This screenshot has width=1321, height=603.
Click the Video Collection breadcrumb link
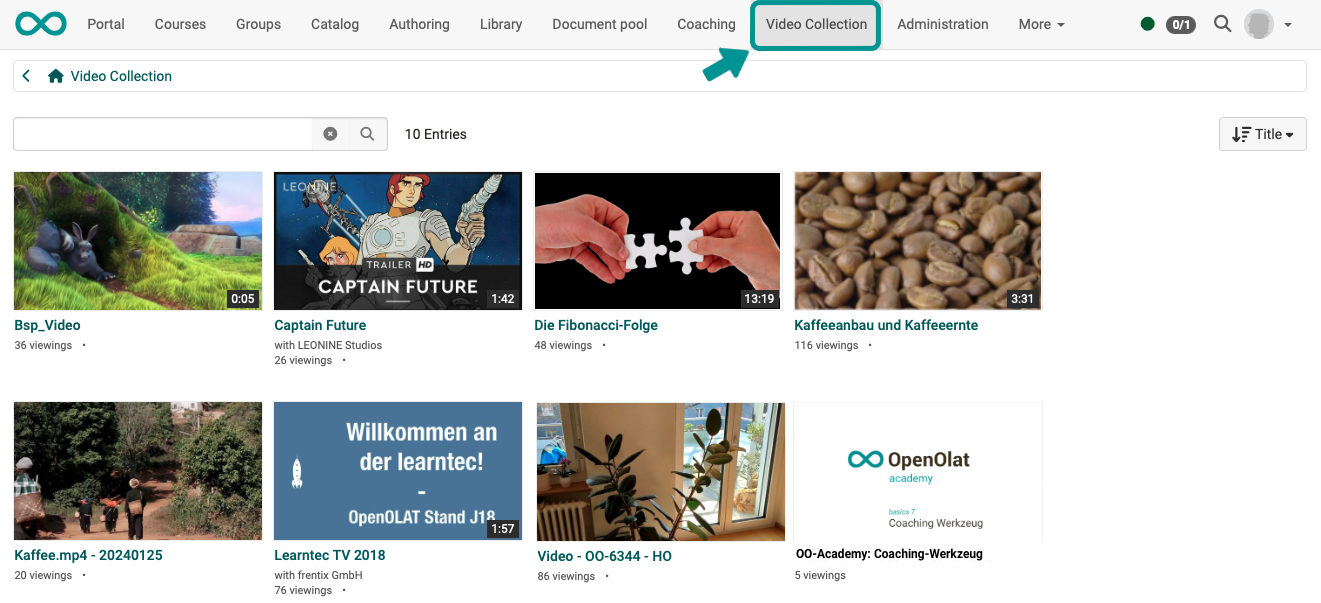pyautogui.click(x=121, y=76)
